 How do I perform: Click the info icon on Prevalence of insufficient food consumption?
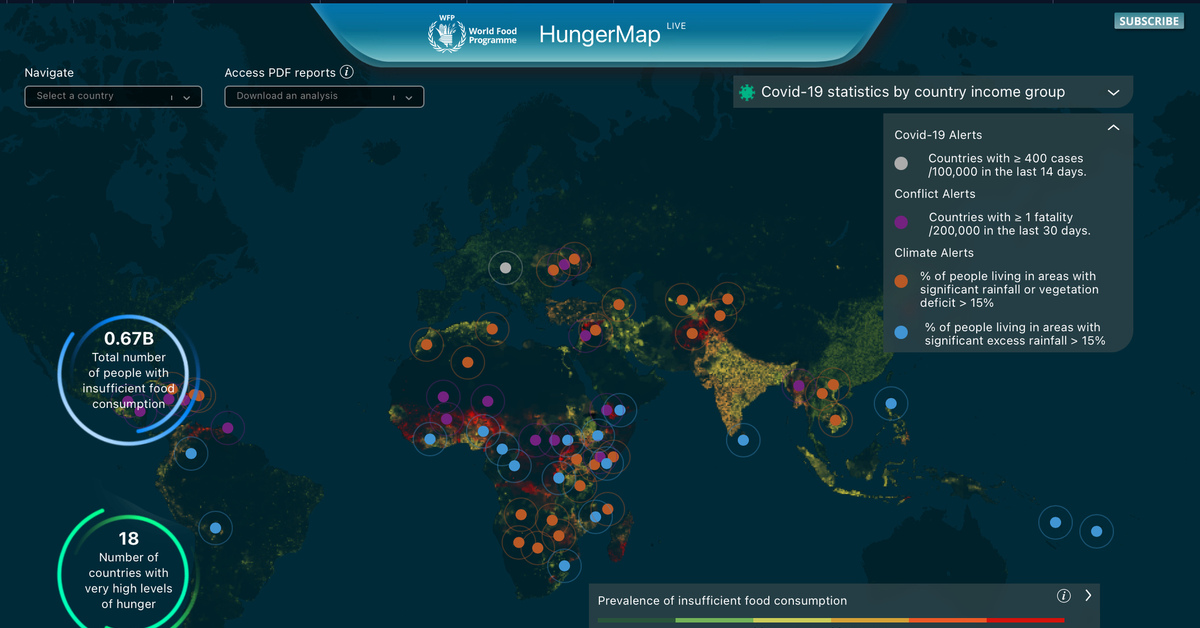(x=1063, y=595)
